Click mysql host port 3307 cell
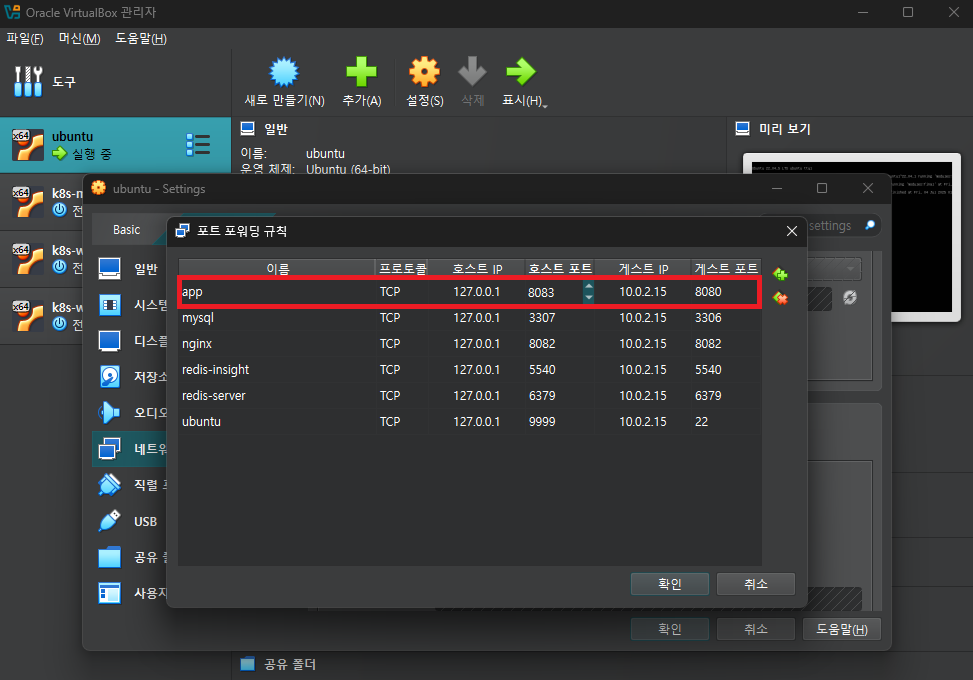The height and width of the screenshot is (680, 973). pos(560,318)
